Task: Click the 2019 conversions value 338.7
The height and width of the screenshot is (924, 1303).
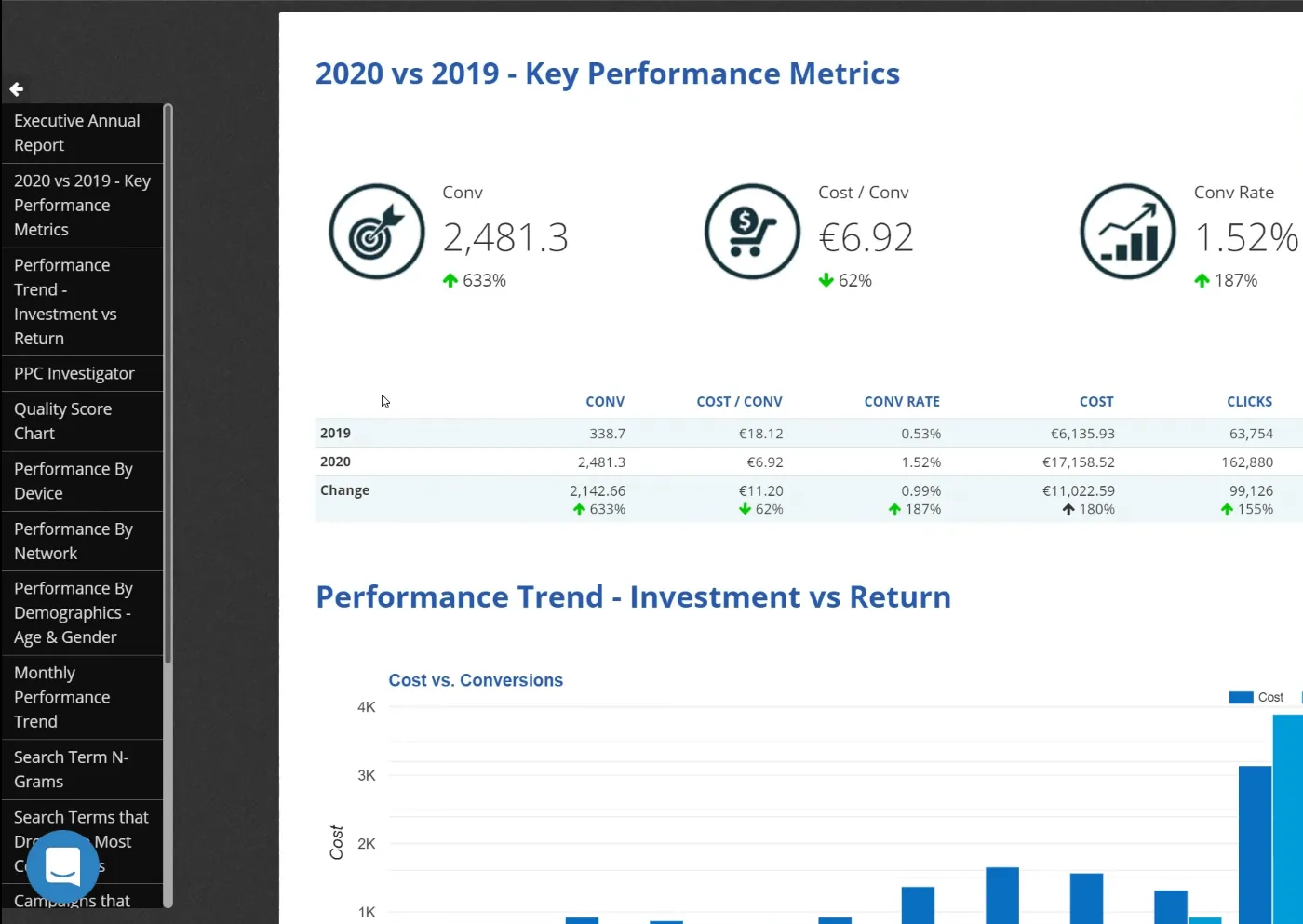Action: coord(608,434)
